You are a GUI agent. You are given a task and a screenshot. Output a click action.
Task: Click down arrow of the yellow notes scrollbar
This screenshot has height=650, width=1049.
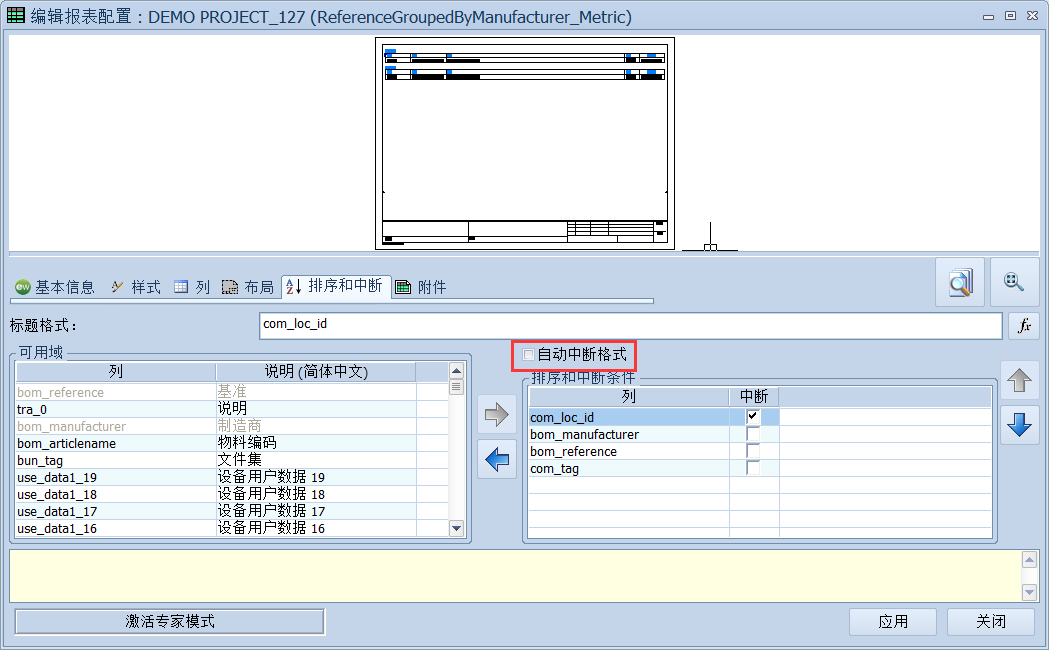coord(1030,592)
